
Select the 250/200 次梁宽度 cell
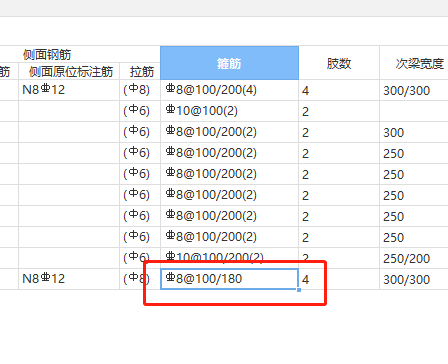(414, 258)
